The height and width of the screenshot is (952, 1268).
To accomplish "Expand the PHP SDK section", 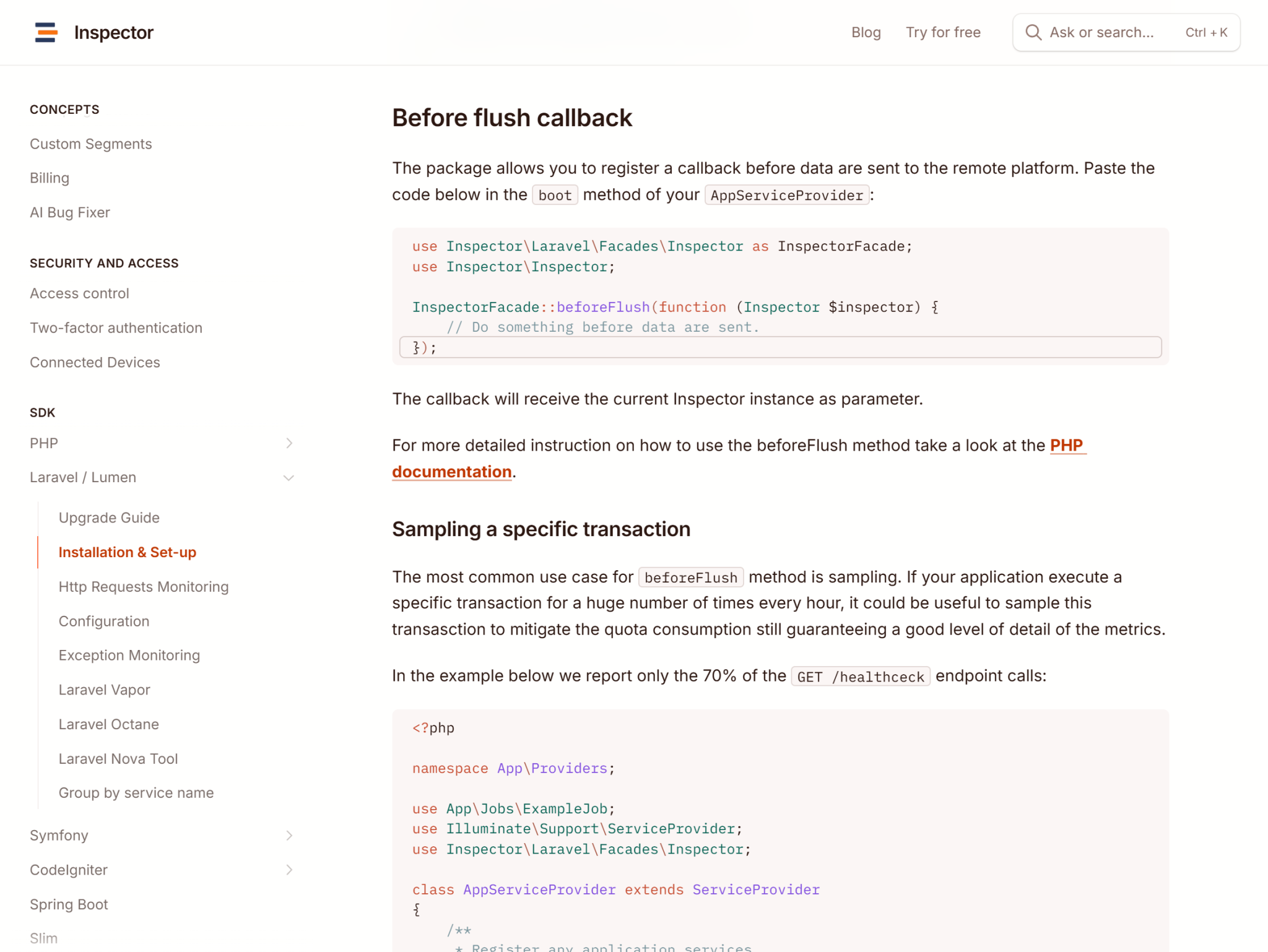I will click(289, 443).
